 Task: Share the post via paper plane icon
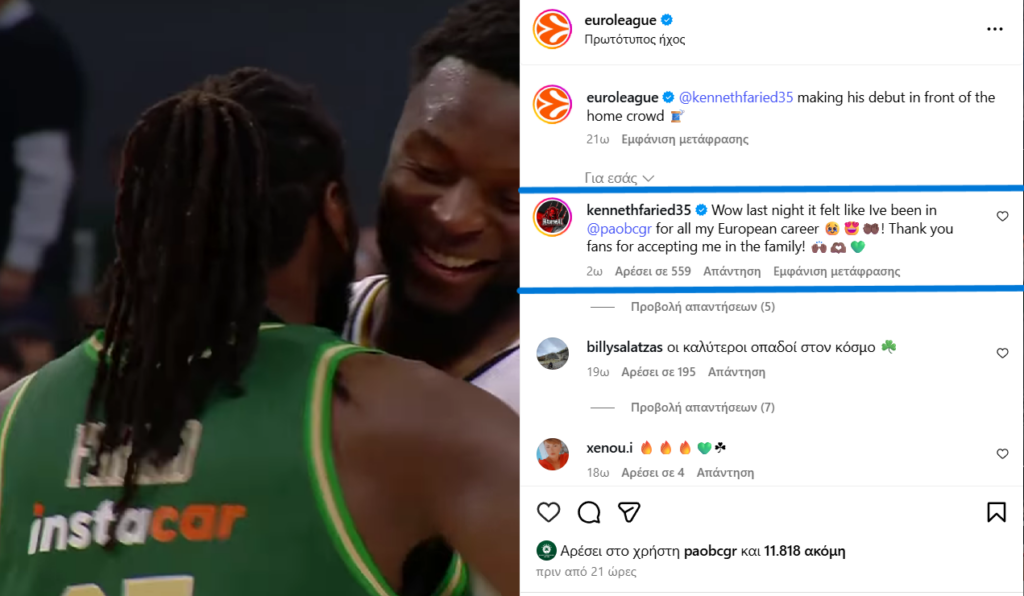tap(629, 512)
